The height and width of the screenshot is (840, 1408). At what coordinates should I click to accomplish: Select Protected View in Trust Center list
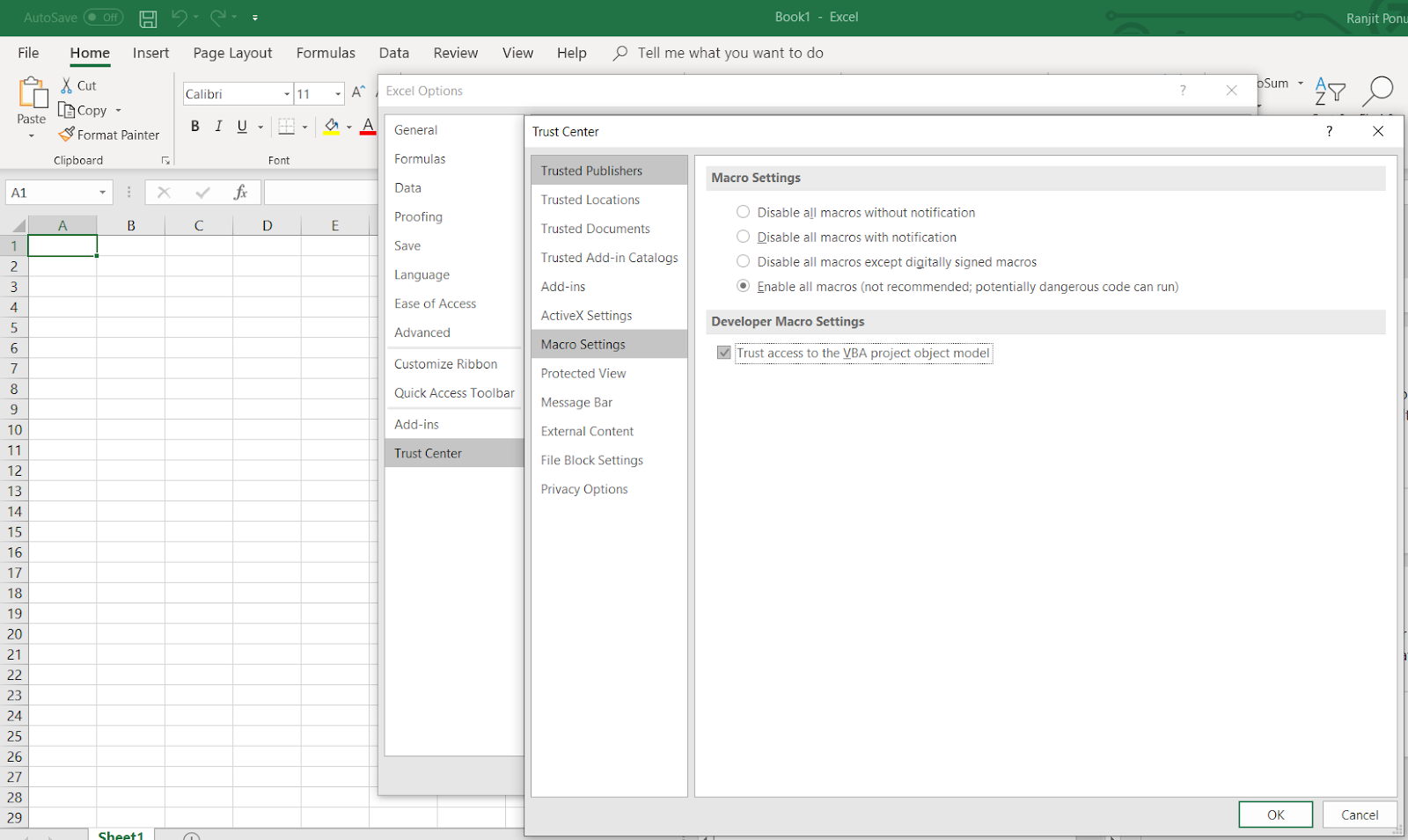point(583,372)
